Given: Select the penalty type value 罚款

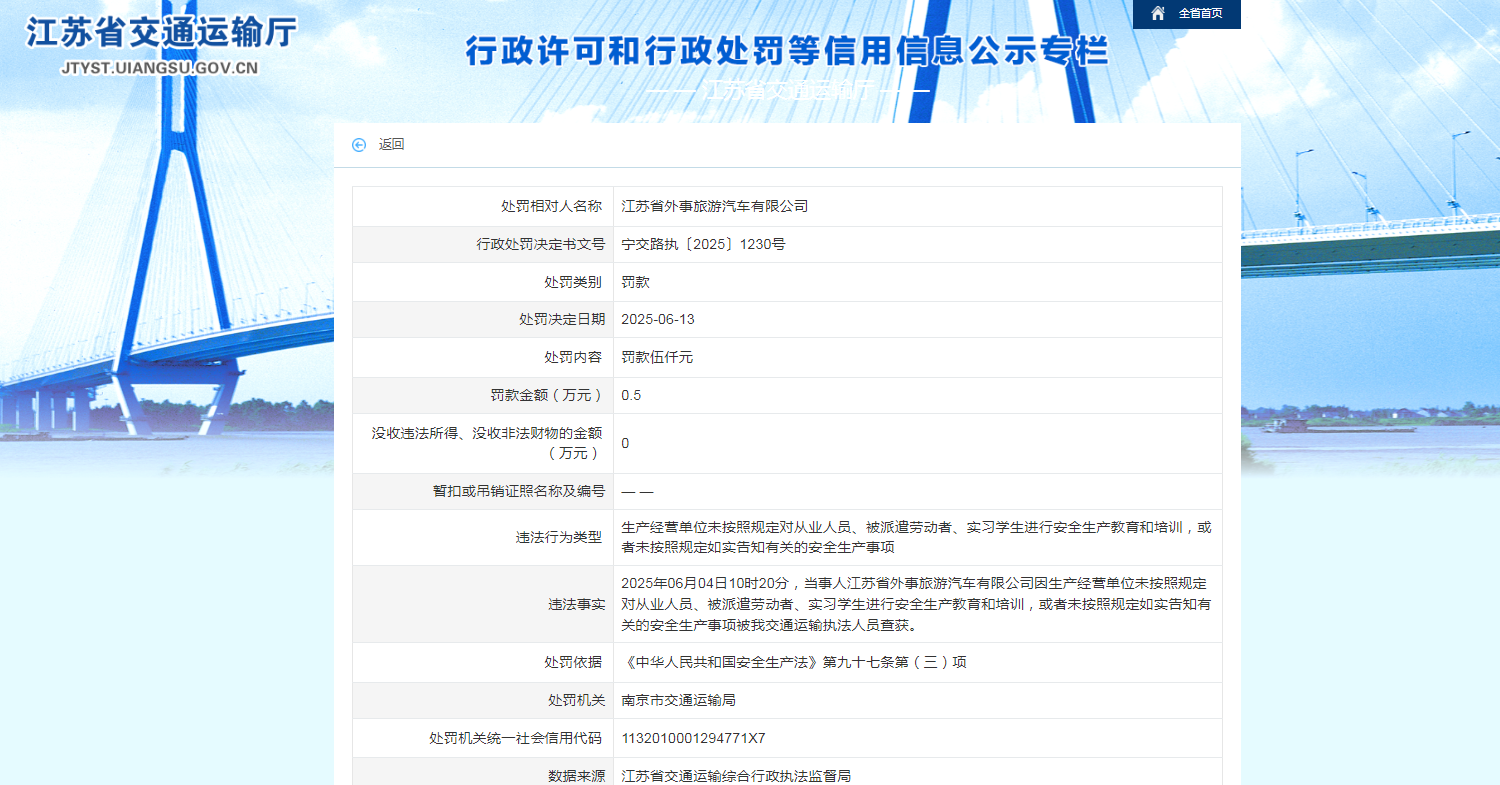Looking at the screenshot, I should pyautogui.click(x=635, y=283).
